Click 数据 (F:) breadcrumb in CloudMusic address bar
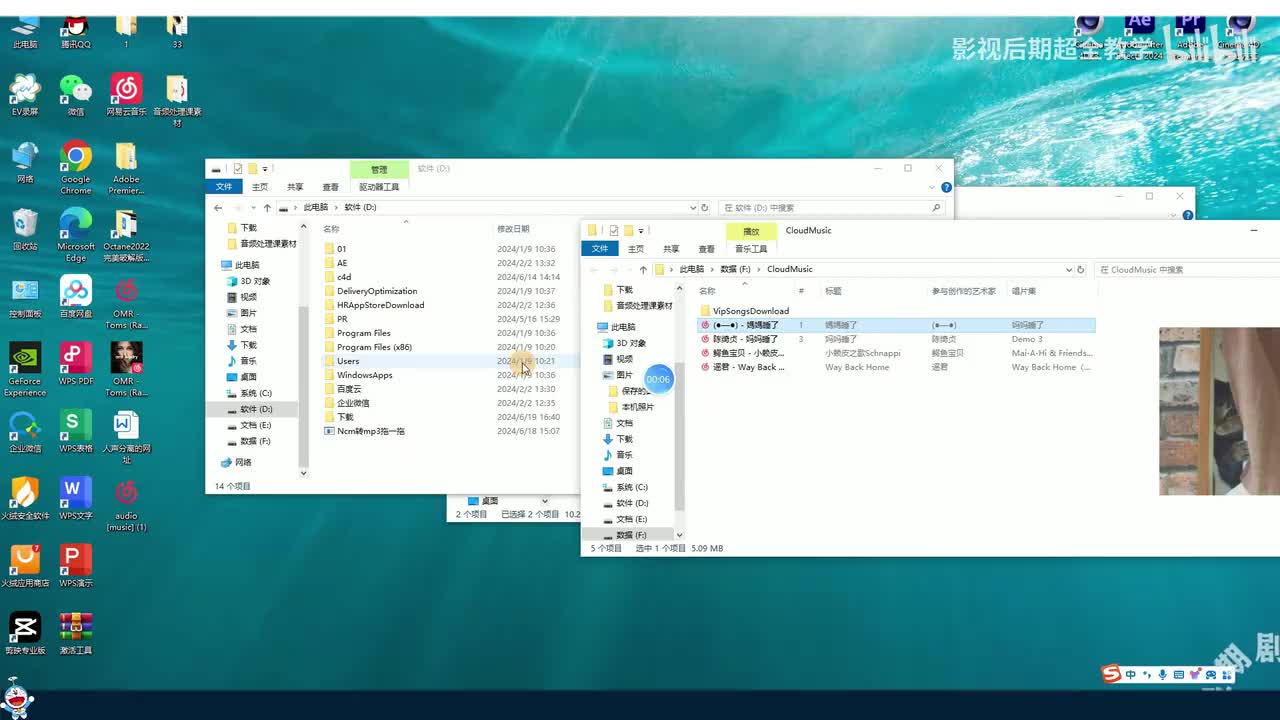1280x720 pixels. 735,270
